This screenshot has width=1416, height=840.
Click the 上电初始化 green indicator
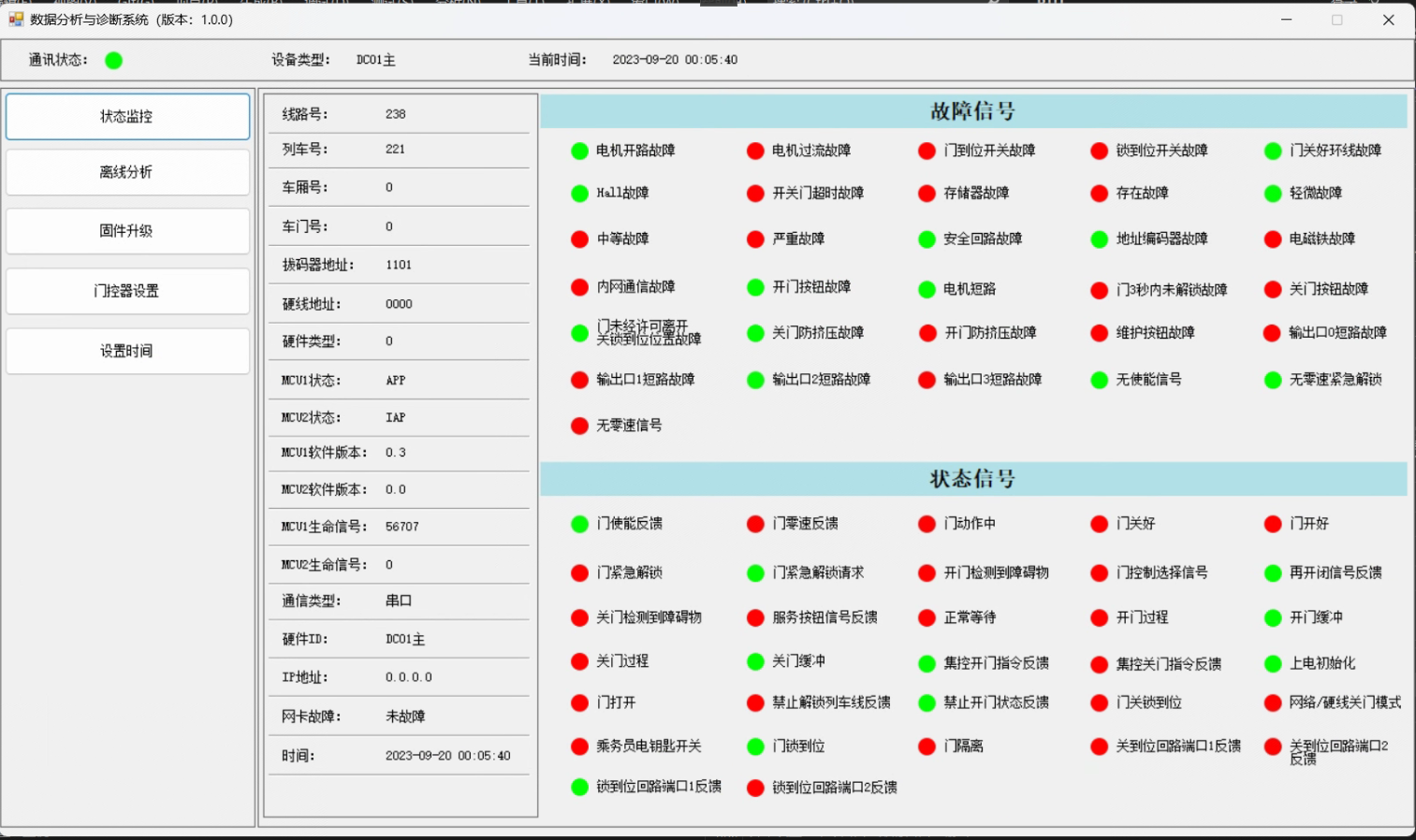(1273, 663)
